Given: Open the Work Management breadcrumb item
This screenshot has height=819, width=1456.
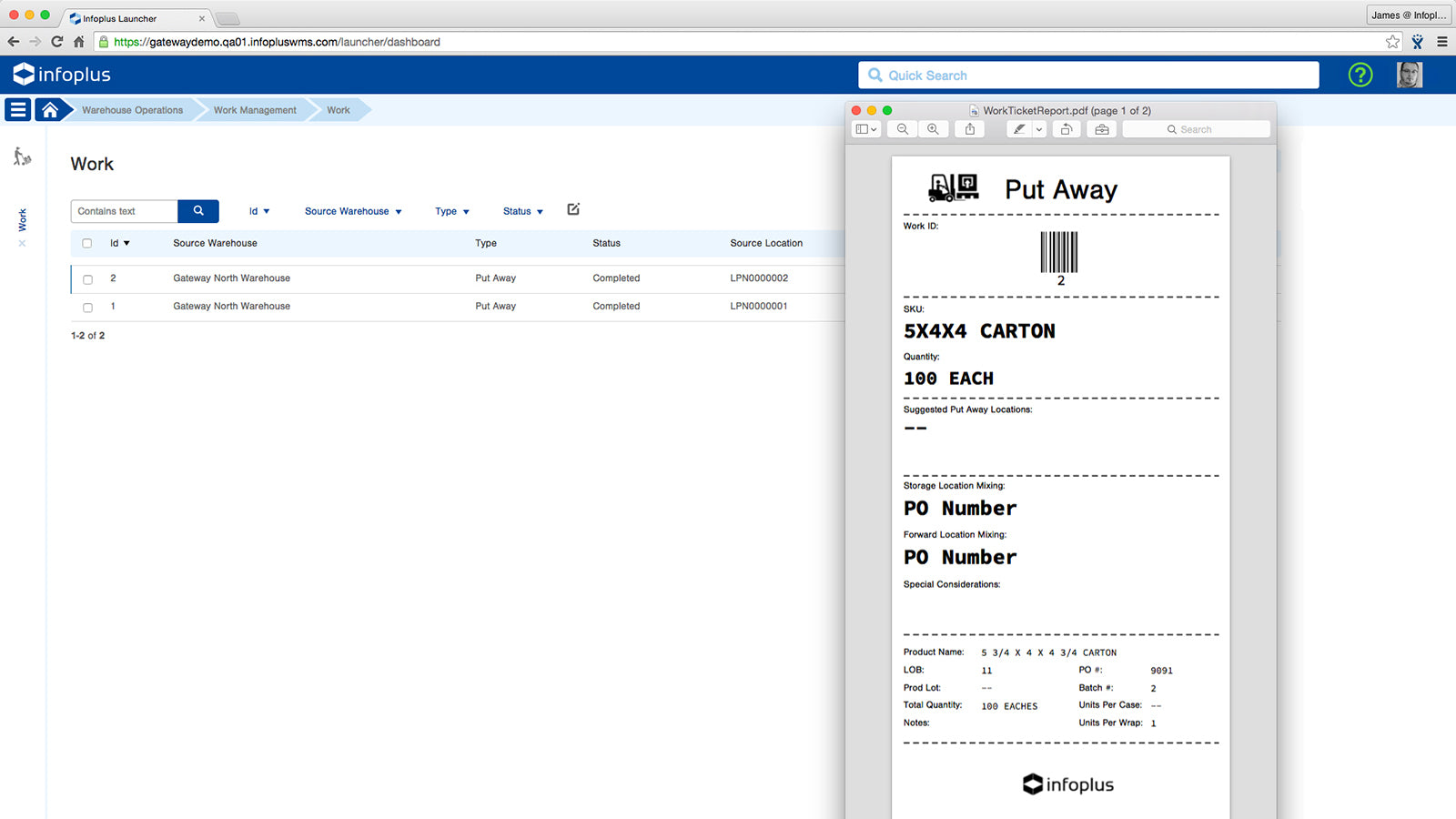Looking at the screenshot, I should pos(255,109).
